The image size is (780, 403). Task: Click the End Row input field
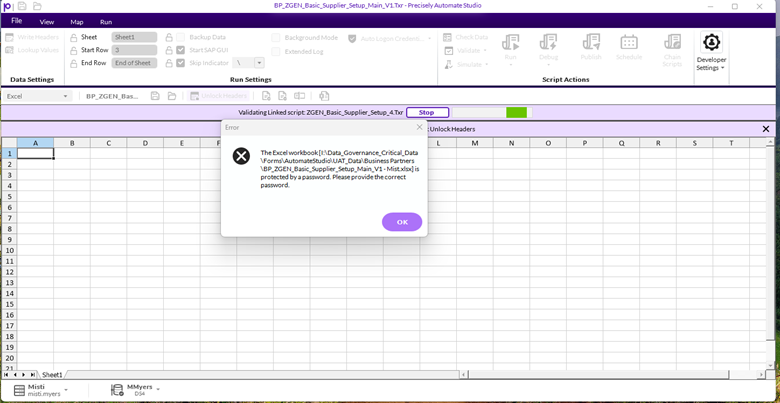click(134, 63)
